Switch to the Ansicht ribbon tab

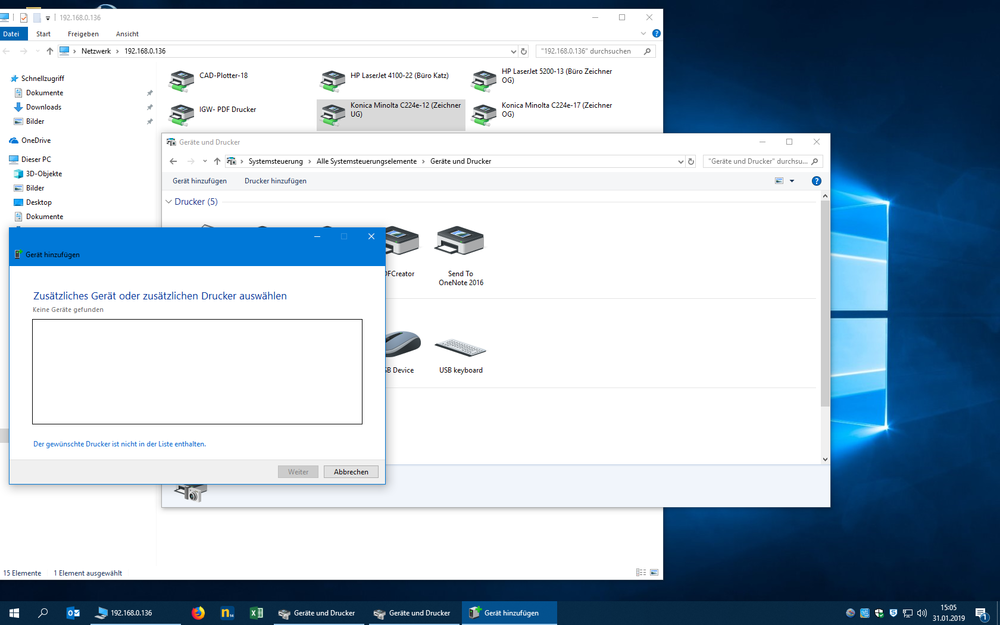coord(127,34)
